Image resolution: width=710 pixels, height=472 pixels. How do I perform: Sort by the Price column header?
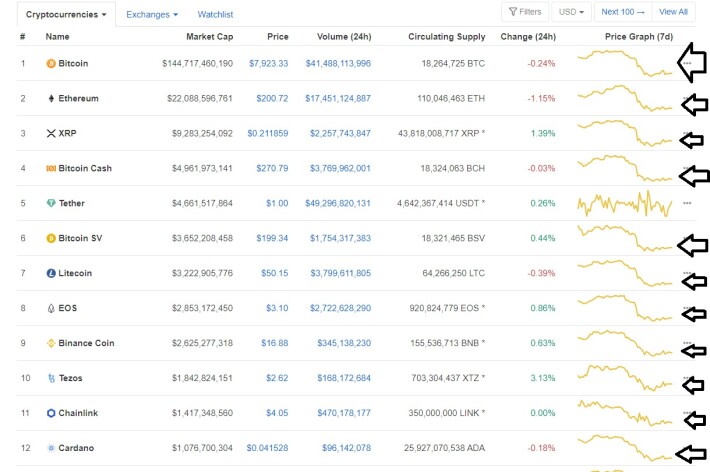278,37
